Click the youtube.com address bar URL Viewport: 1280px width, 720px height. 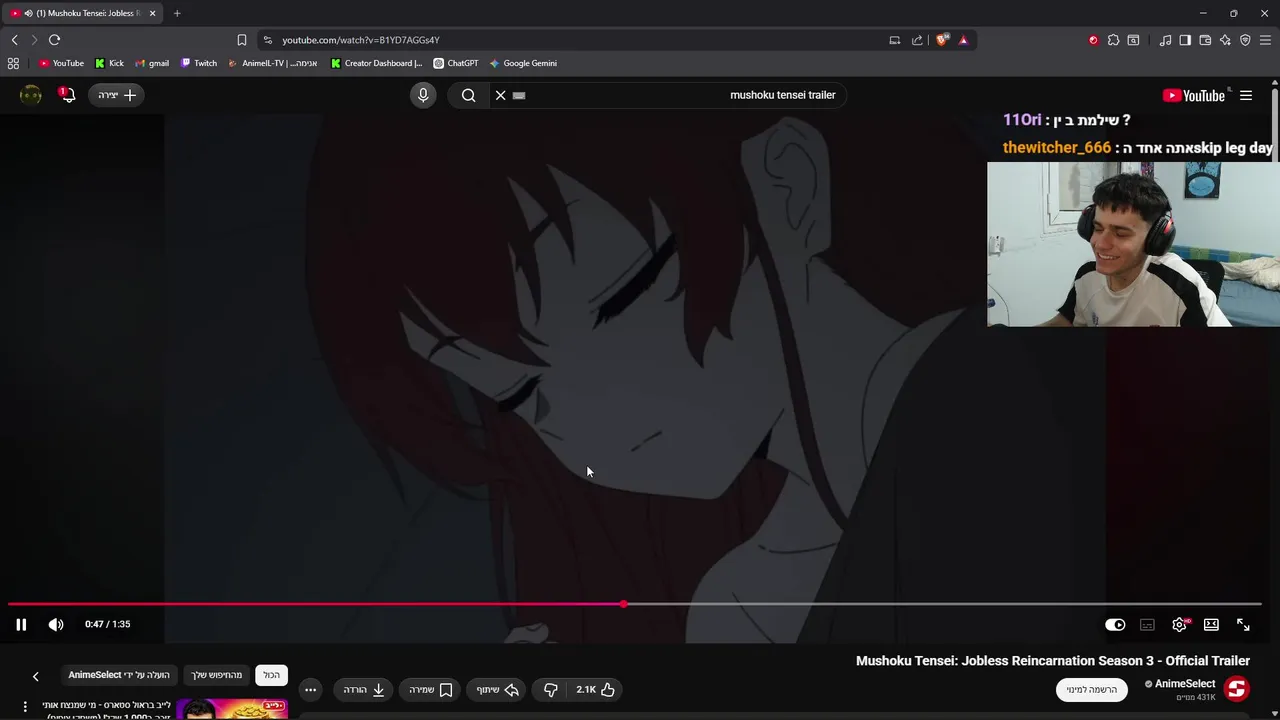click(x=361, y=40)
